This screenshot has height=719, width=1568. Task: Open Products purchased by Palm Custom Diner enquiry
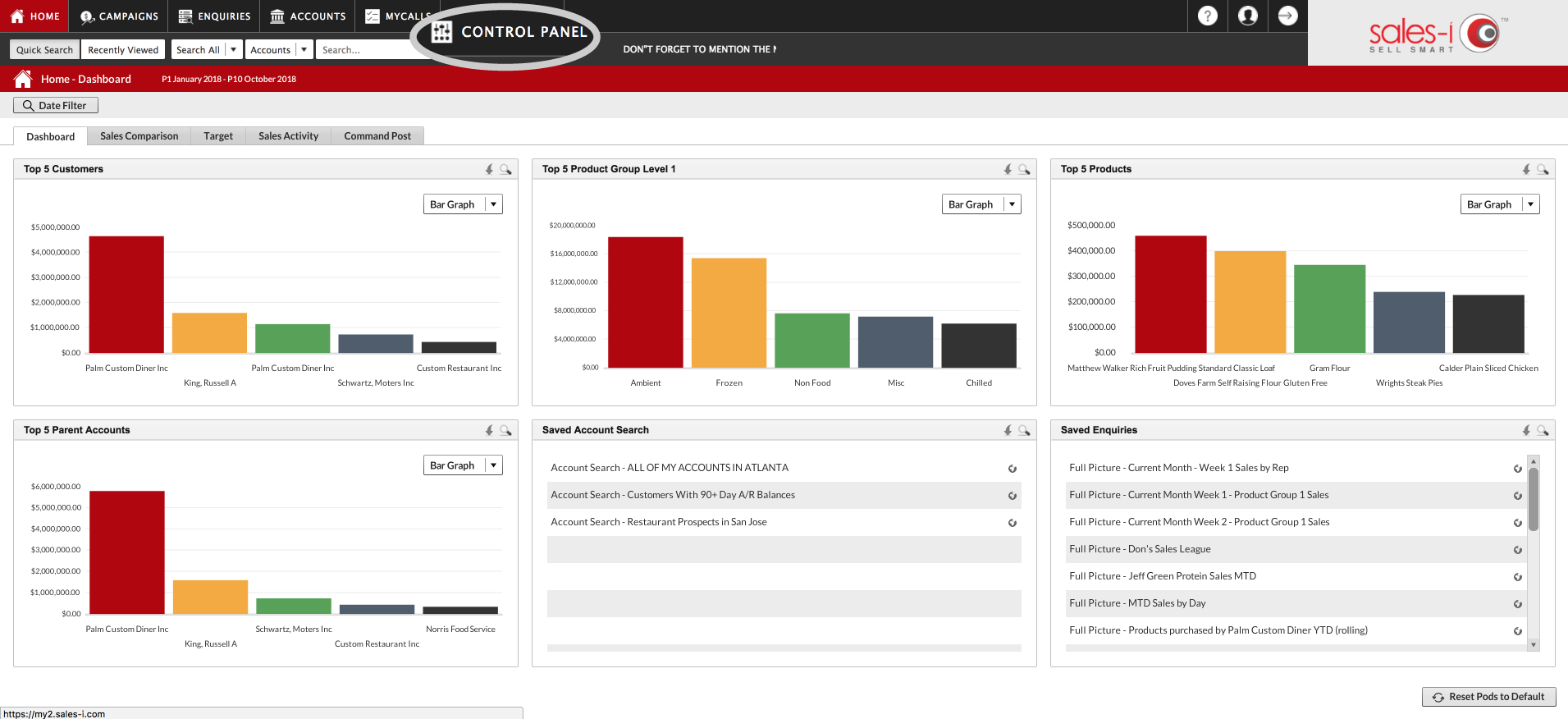click(x=1218, y=630)
